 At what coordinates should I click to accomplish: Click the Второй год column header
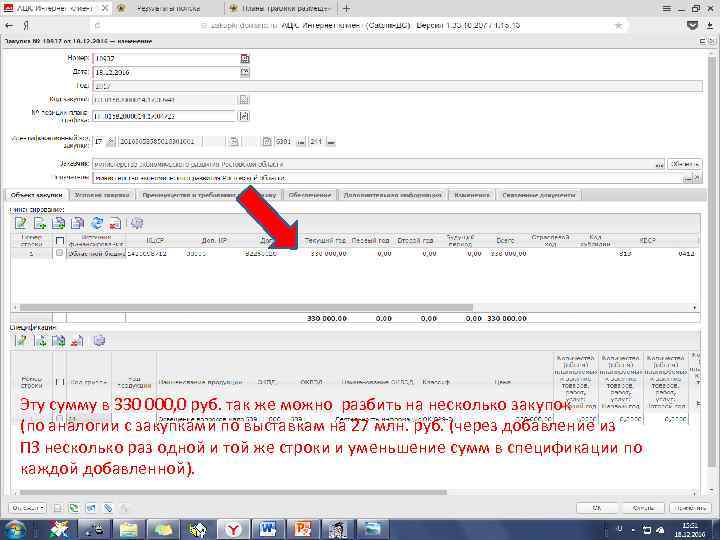click(416, 241)
